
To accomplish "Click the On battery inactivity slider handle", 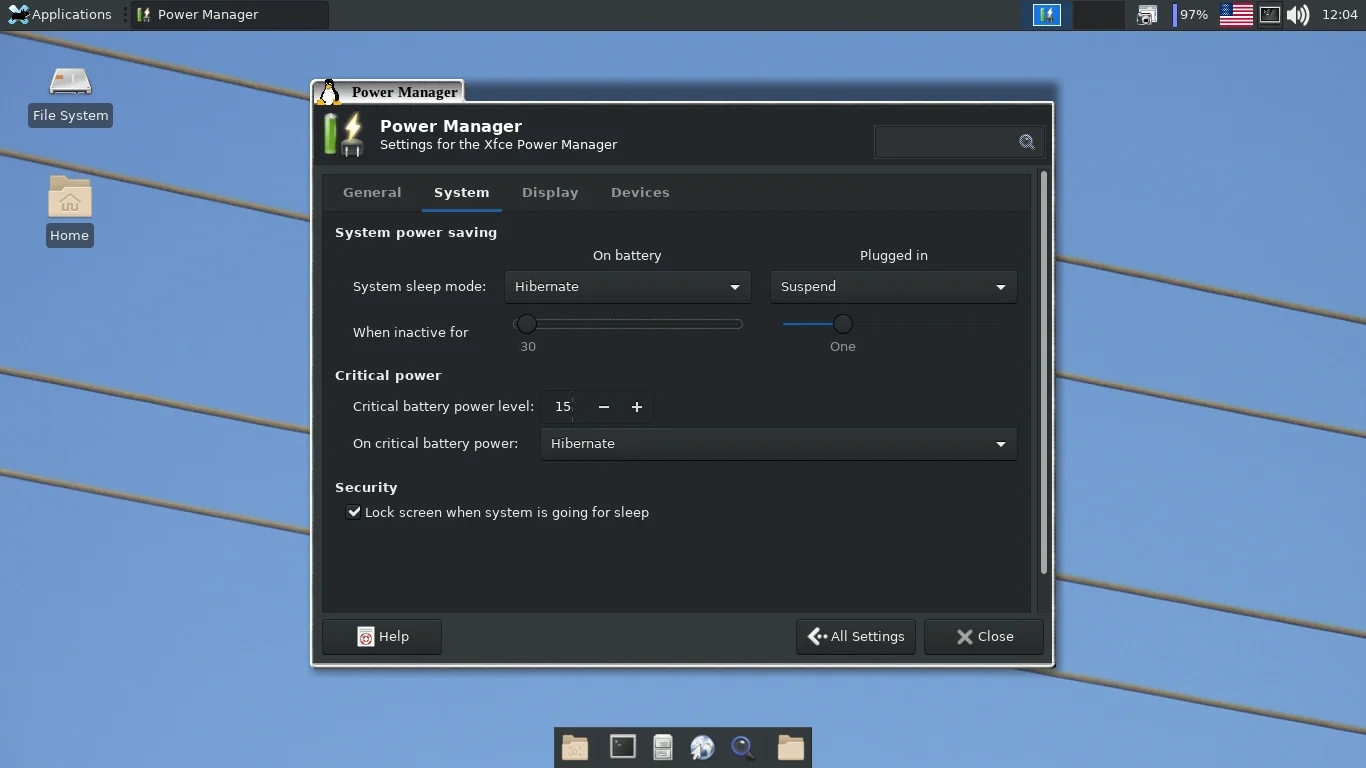I will pyautogui.click(x=527, y=324).
